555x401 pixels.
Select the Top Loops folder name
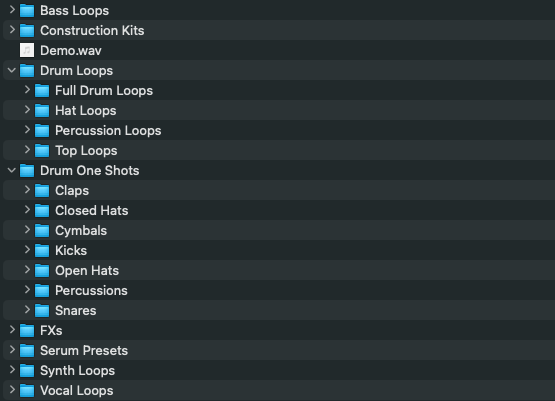(86, 151)
